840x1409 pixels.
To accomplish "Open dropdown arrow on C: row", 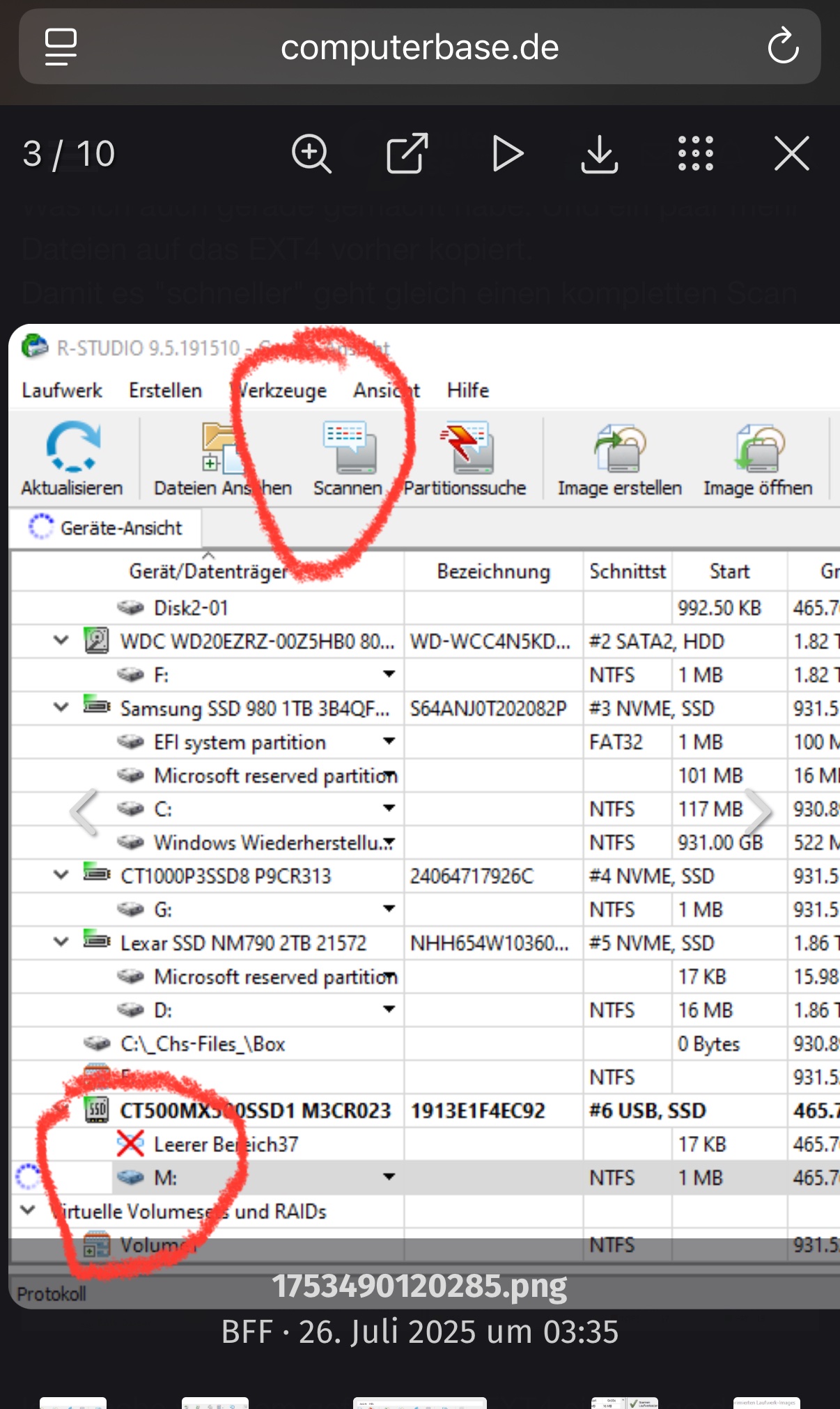I will pyautogui.click(x=389, y=808).
